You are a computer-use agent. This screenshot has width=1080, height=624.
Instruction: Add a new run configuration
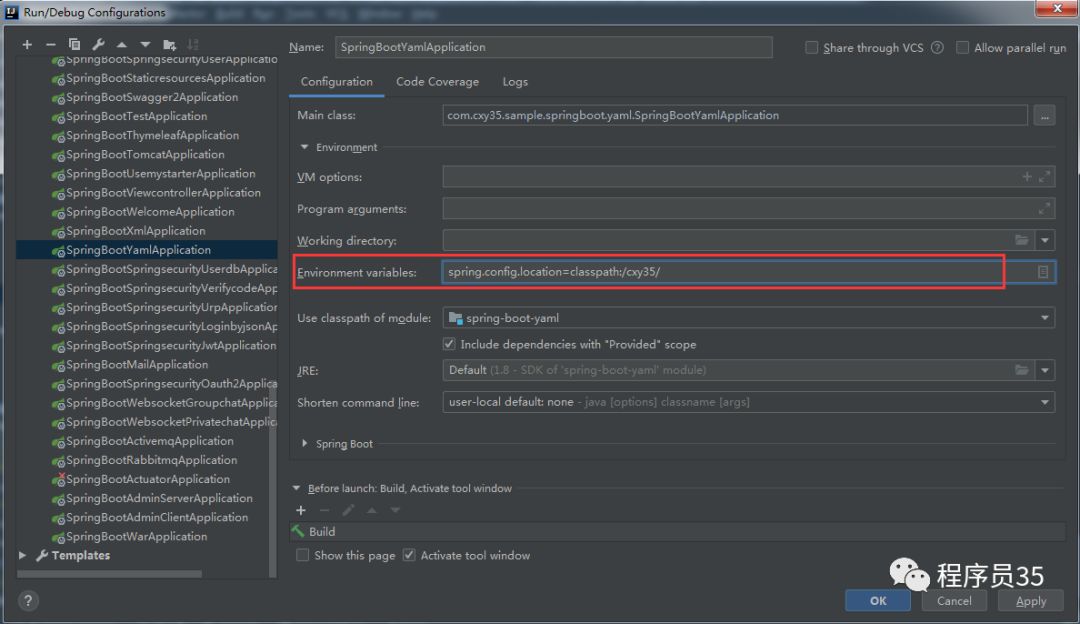click(x=27, y=44)
